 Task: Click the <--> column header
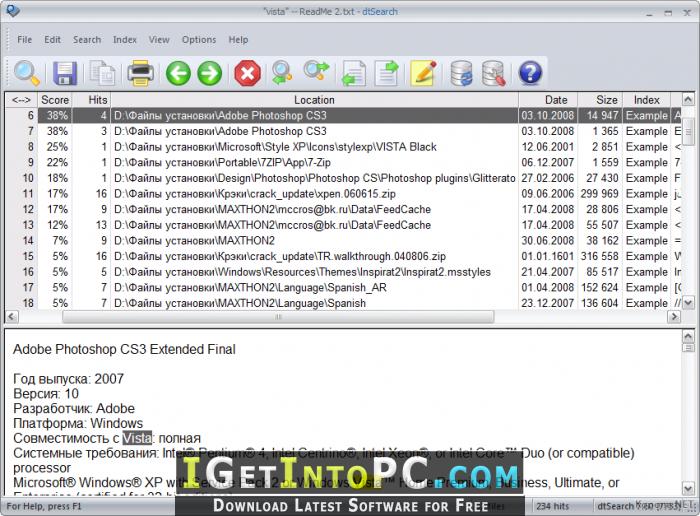click(x=21, y=100)
